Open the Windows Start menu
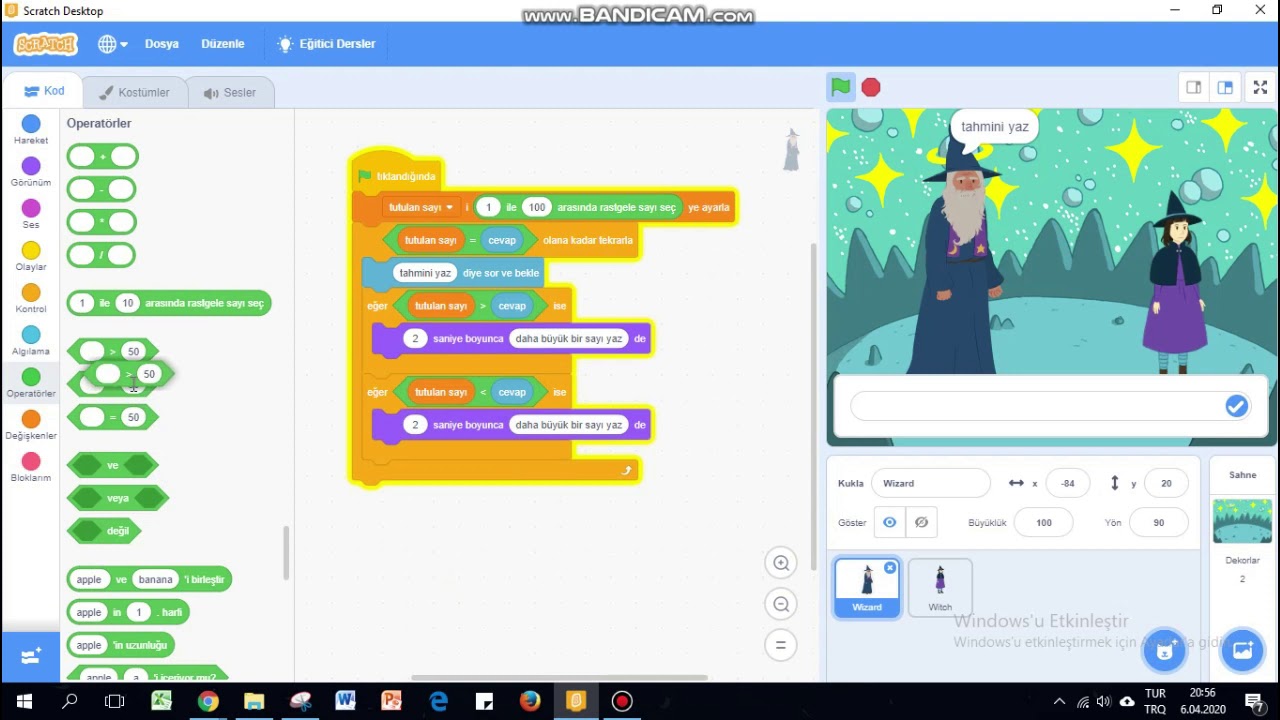 [x=24, y=701]
